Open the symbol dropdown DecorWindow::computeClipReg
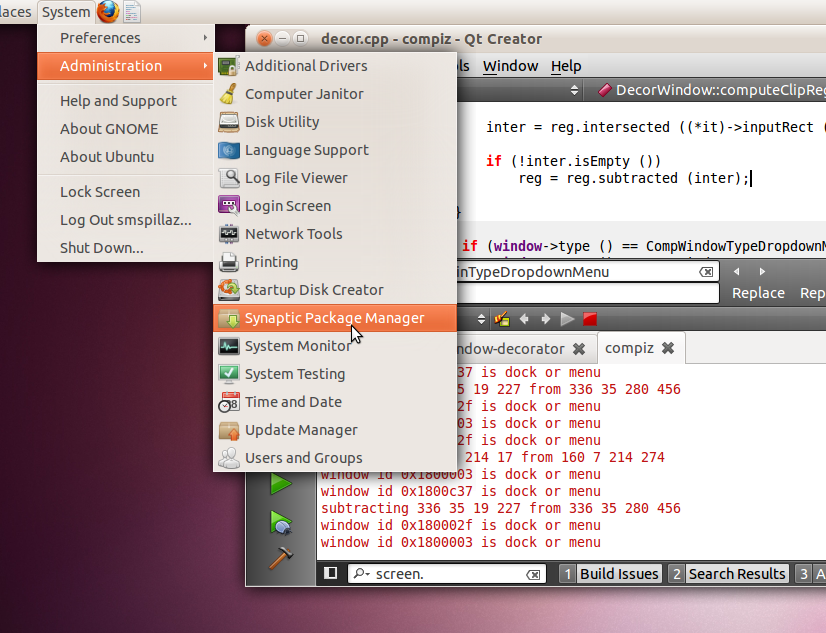 pyautogui.click(x=711, y=90)
